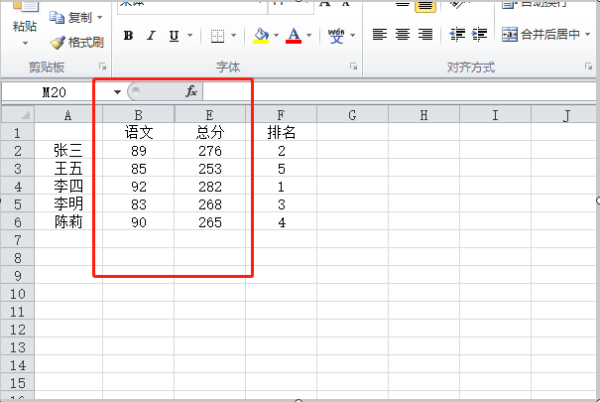600x402 pixels.
Task: Expand the 合并后居中 dropdown arrow
Action: pos(587,35)
